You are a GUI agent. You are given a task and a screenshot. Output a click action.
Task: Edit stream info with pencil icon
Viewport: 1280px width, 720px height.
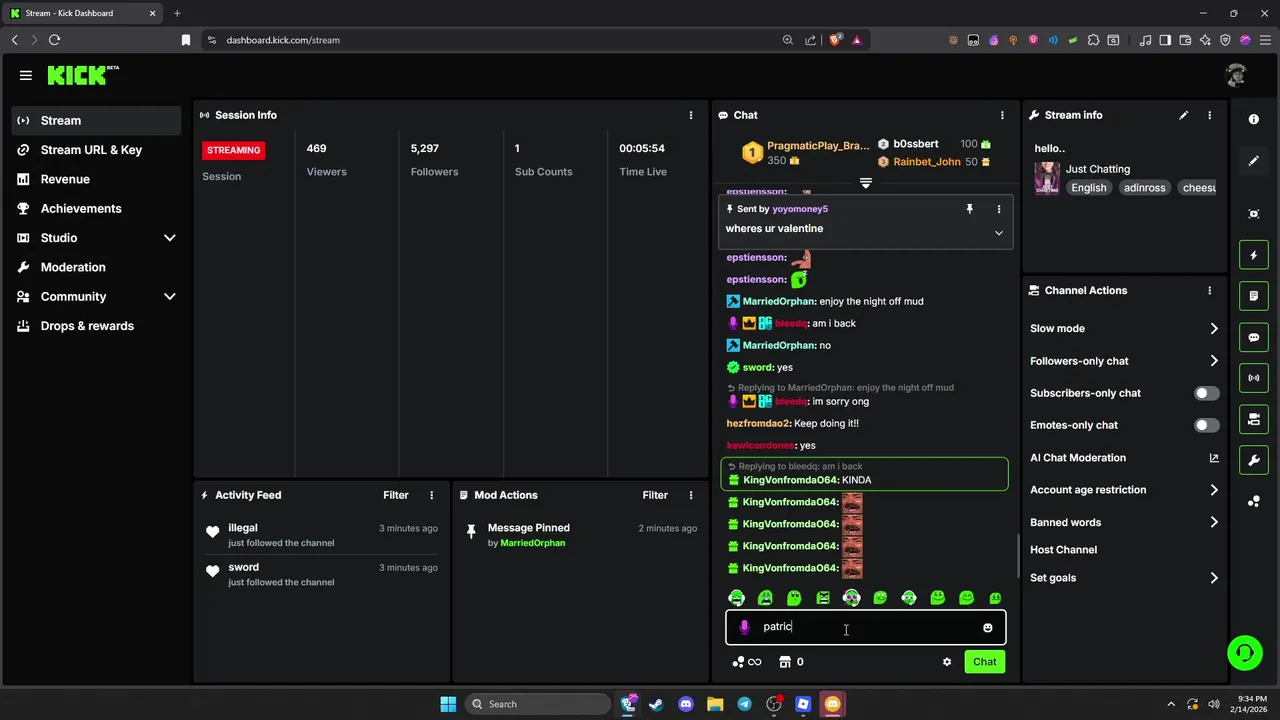(1184, 115)
